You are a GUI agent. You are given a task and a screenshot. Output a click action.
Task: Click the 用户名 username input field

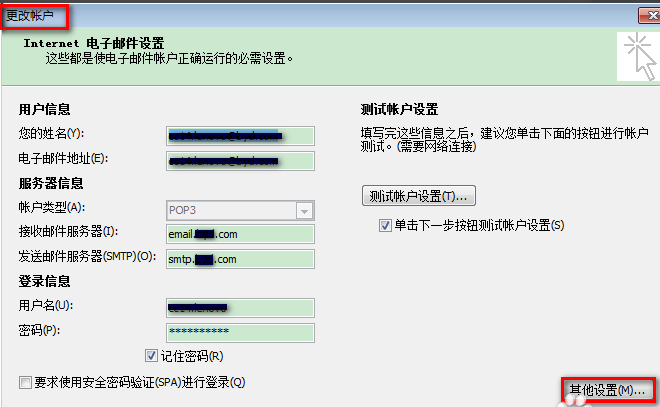[241, 306]
